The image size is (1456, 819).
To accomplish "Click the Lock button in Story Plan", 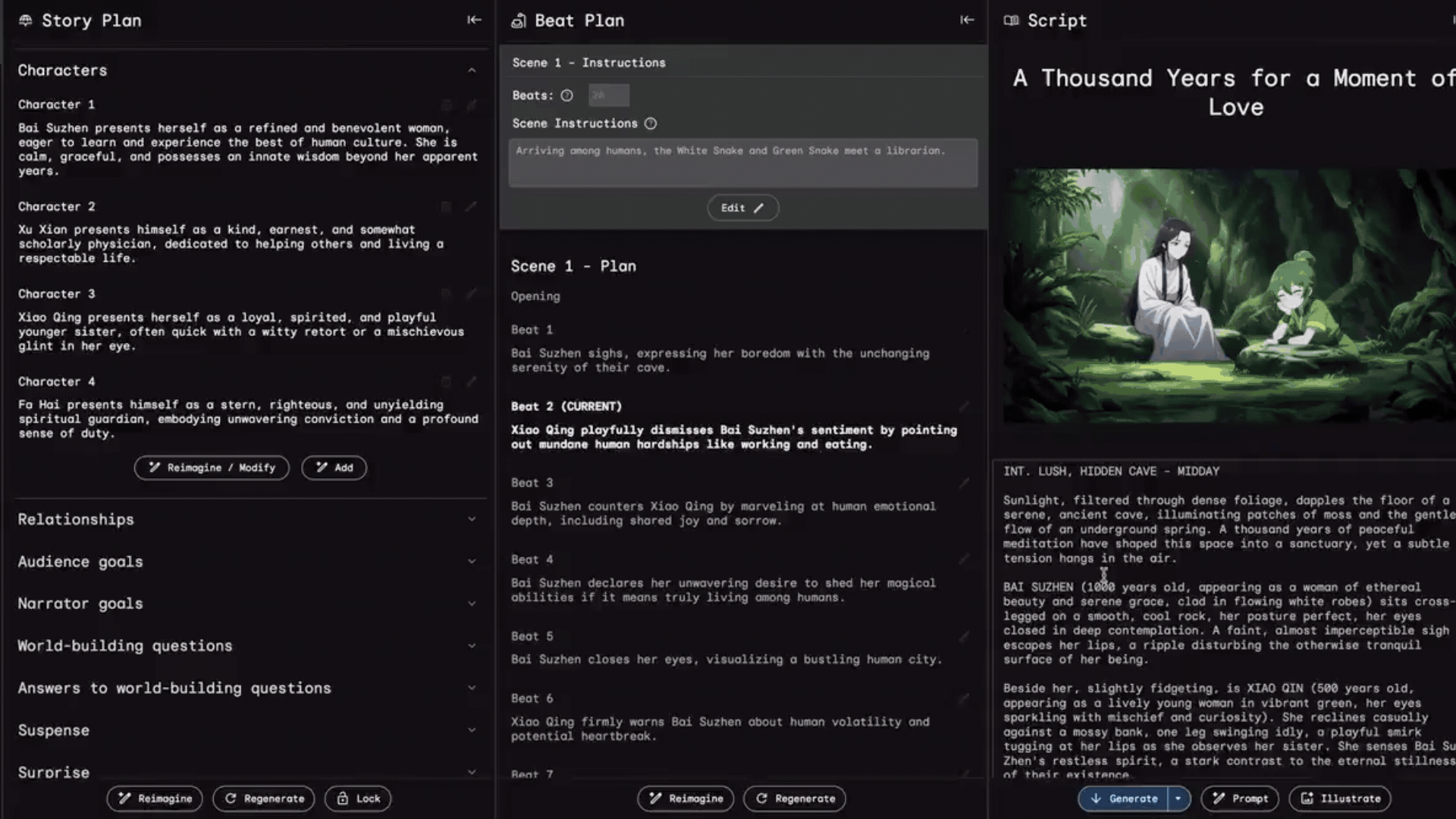I will 358,799.
